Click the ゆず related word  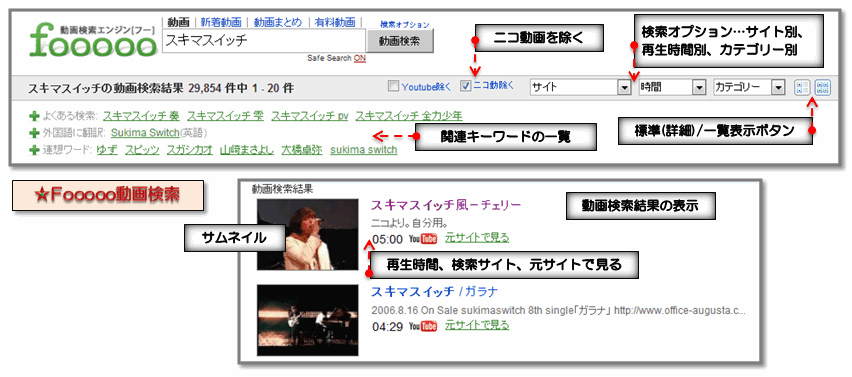[106, 149]
